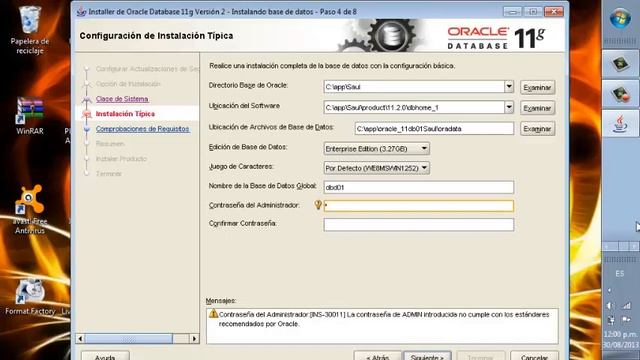The height and width of the screenshot is (360, 640).
Task: Click the password hint lightbulb icon
Action: pos(318,205)
